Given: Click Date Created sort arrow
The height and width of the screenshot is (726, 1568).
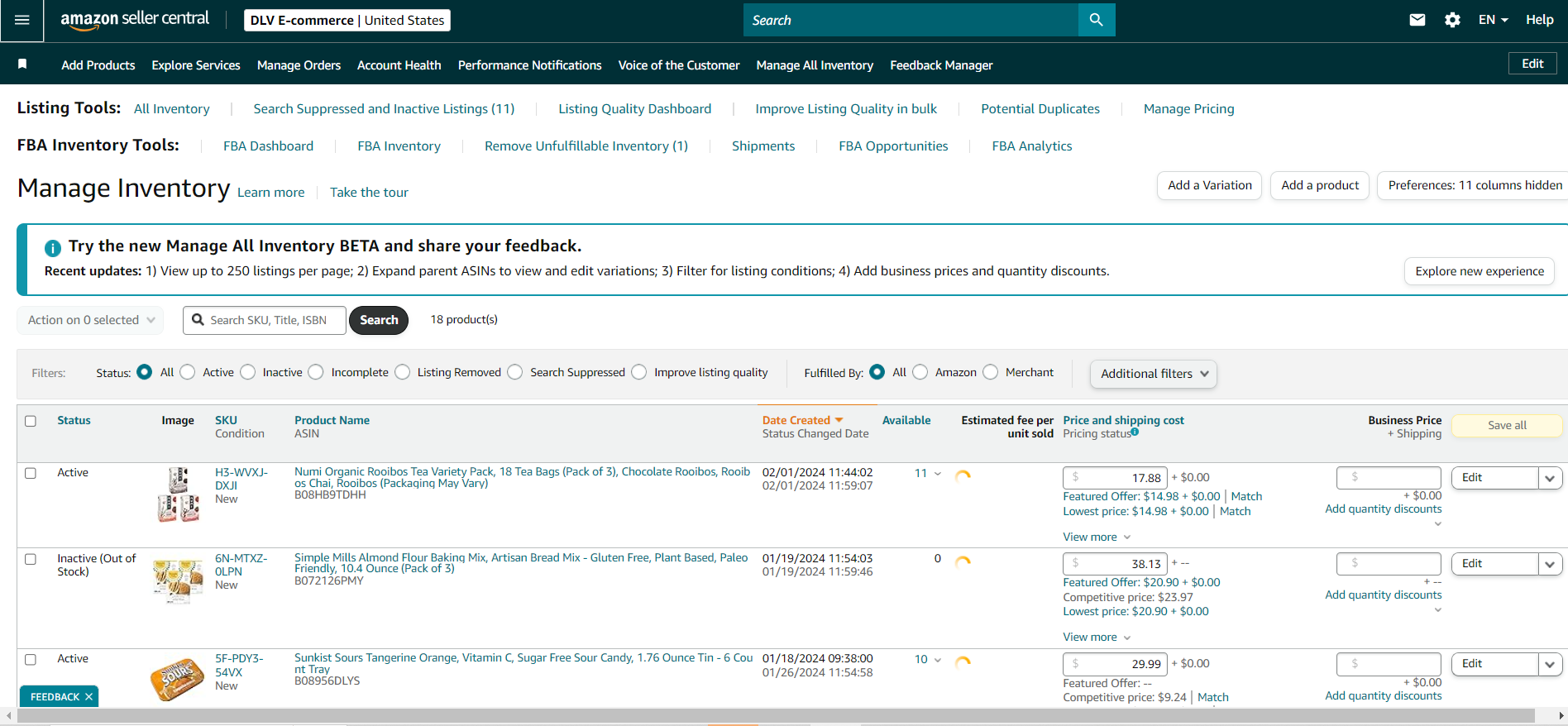Looking at the screenshot, I should coord(839,420).
